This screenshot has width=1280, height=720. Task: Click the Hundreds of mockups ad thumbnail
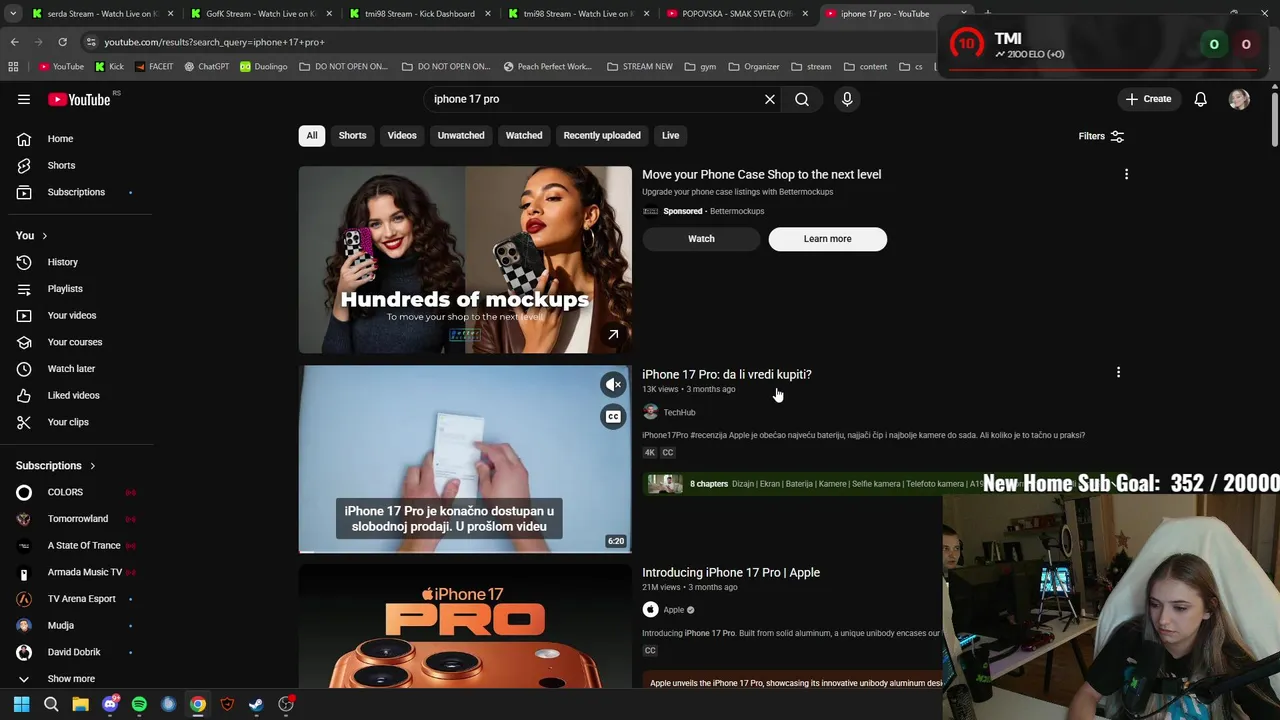pos(465,260)
